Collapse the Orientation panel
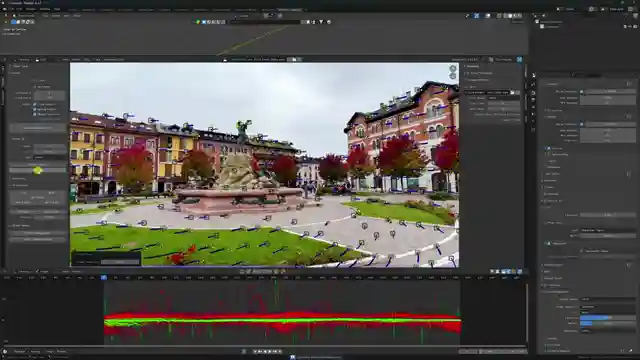640x360 pixels. pyautogui.click(x=19, y=186)
